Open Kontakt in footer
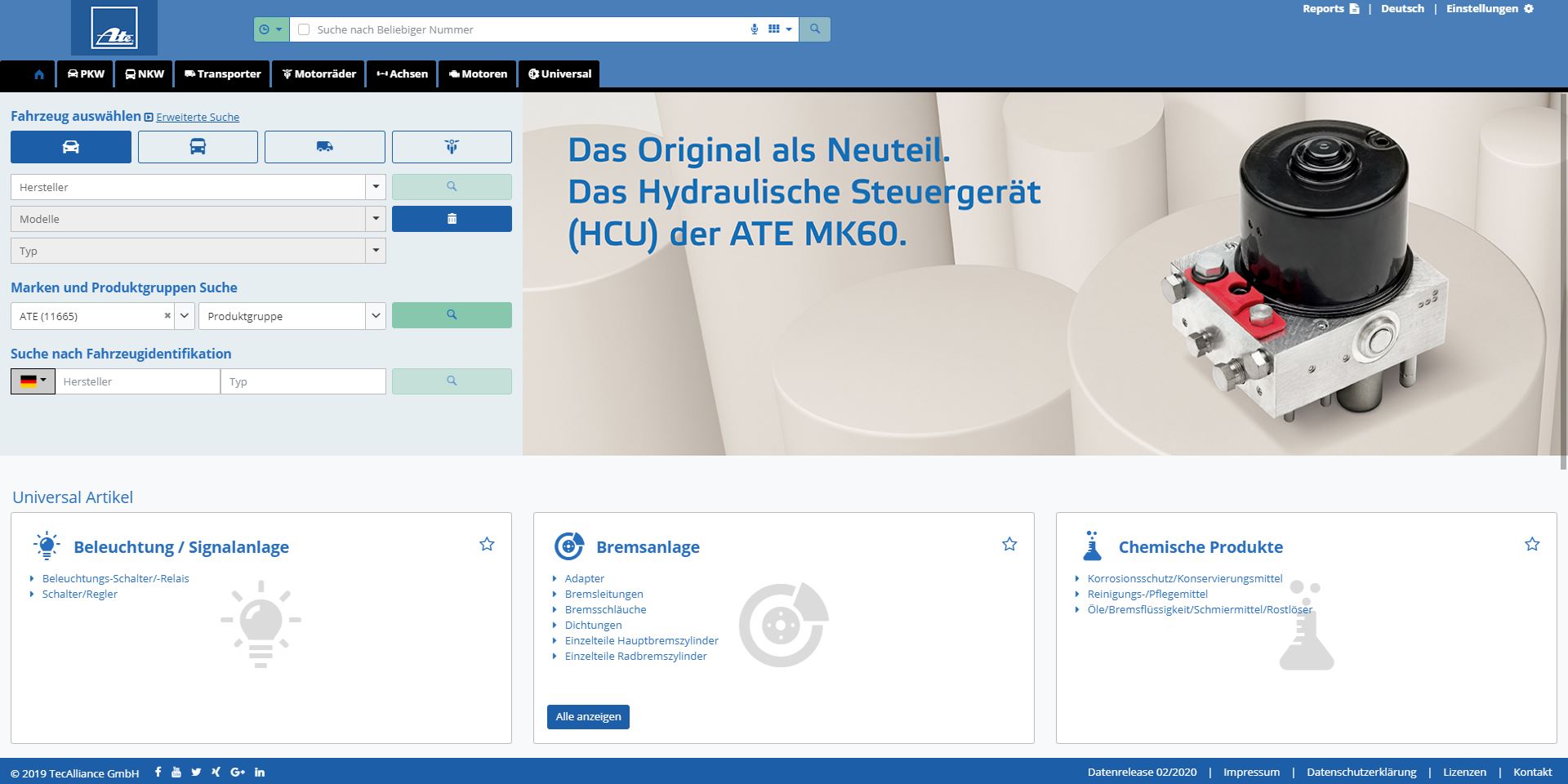The width and height of the screenshot is (1568, 784). [1532, 772]
